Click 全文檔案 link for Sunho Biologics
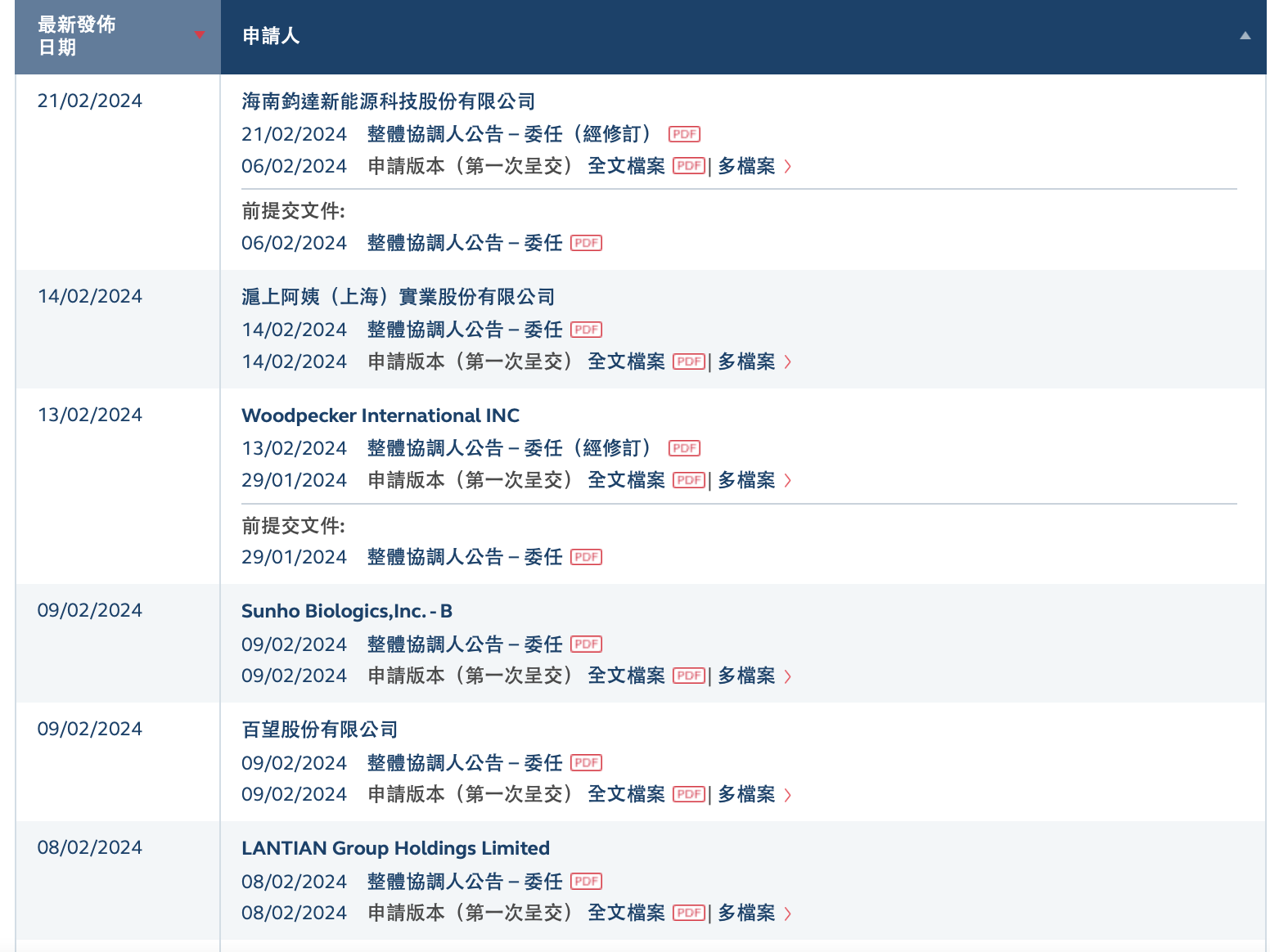 tap(627, 676)
